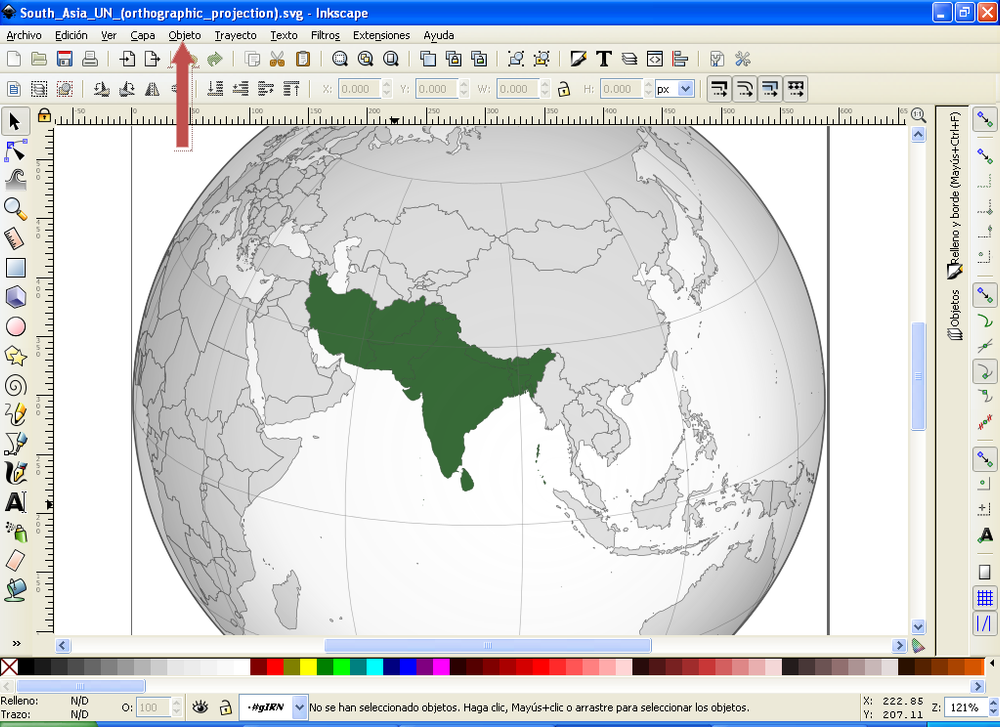Select the Rectangle drawing tool
1000x727 pixels.
pyautogui.click(x=16, y=267)
